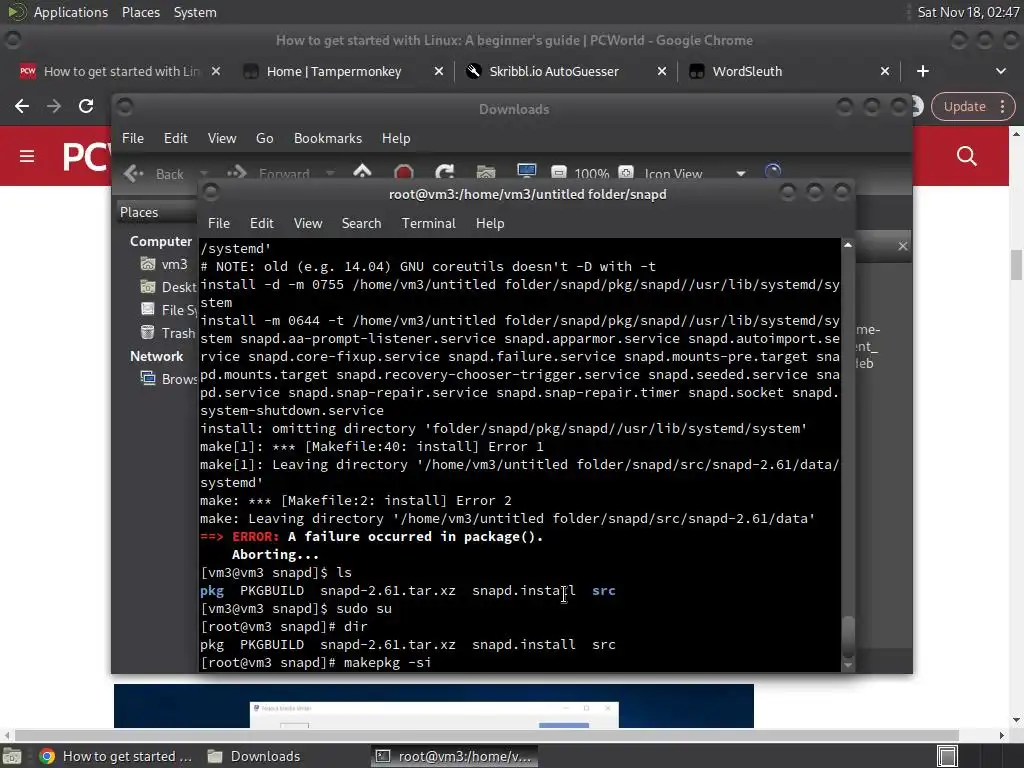Screen dimensions: 1024x768
Task: Open Downloads window File menu
Action: click(x=133, y=138)
